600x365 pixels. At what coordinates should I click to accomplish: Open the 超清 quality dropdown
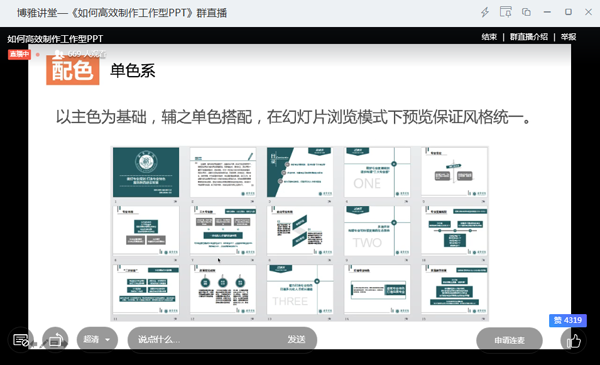[97, 339]
